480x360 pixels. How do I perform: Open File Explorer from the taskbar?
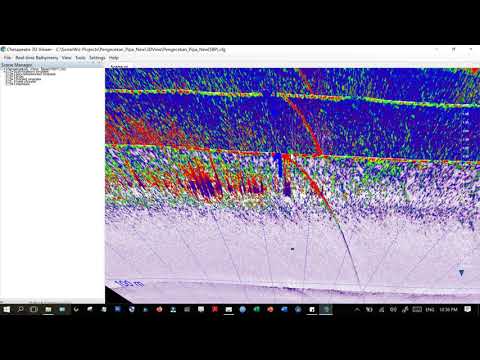[x=48, y=309]
